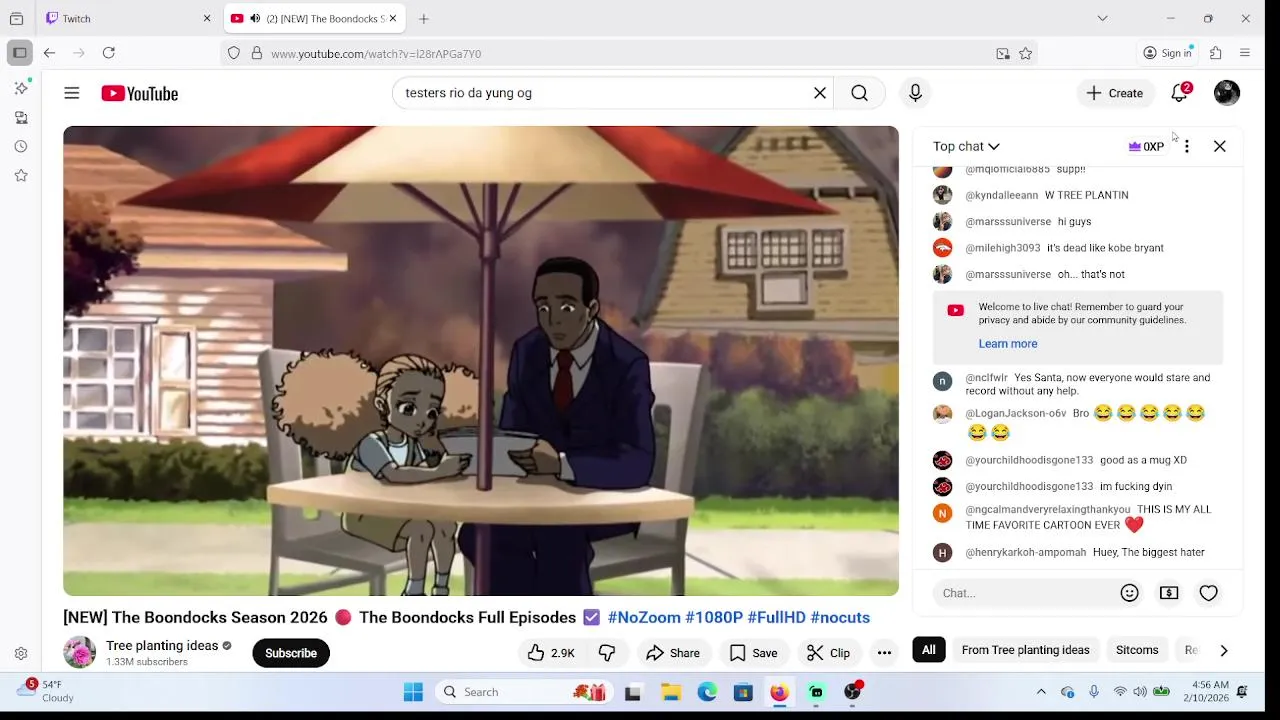Open sidebar bookmarks star icon
Viewport: 1280px width, 720px height.
pyautogui.click(x=21, y=175)
